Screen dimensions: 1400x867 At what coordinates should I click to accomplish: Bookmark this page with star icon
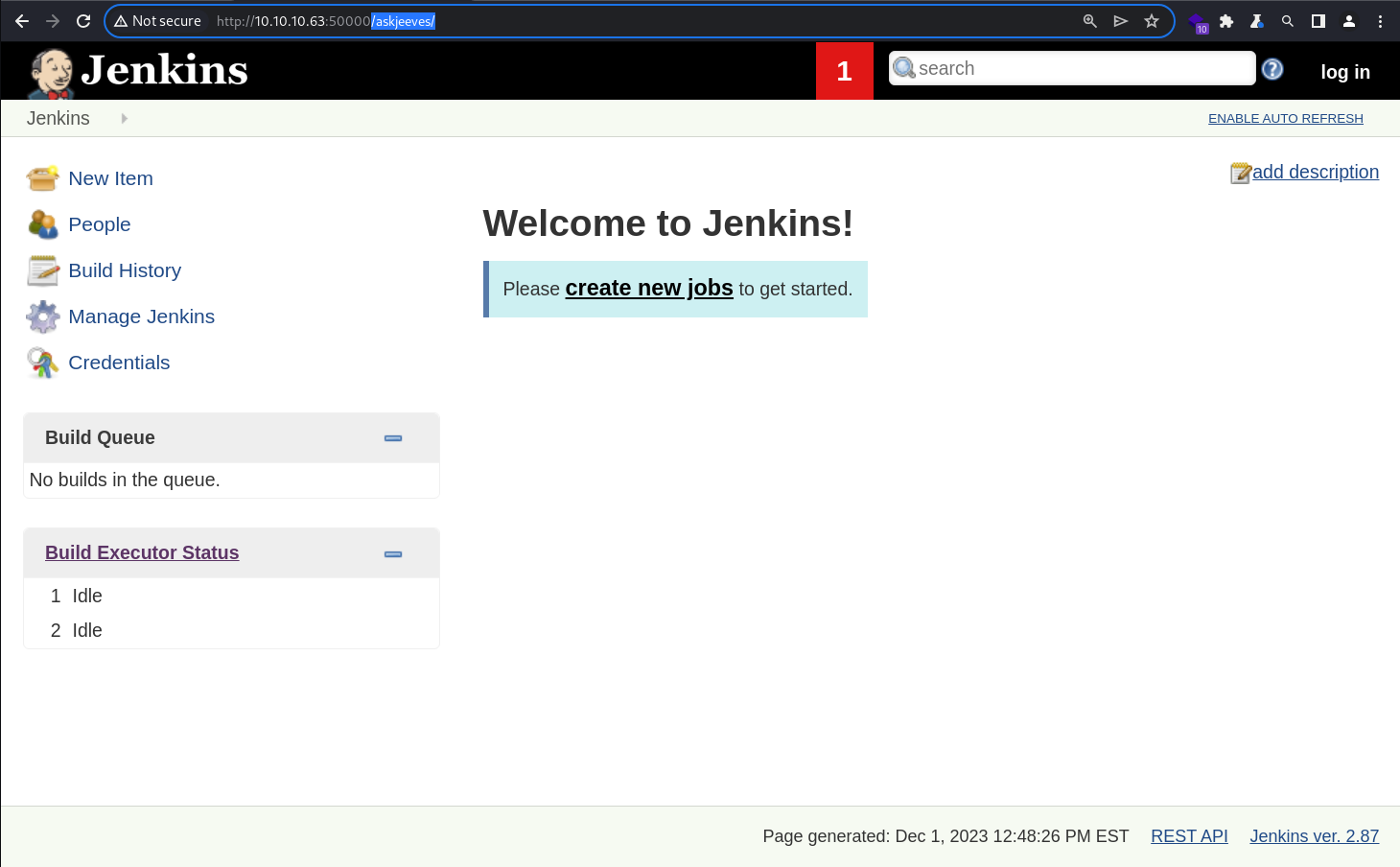1152,21
